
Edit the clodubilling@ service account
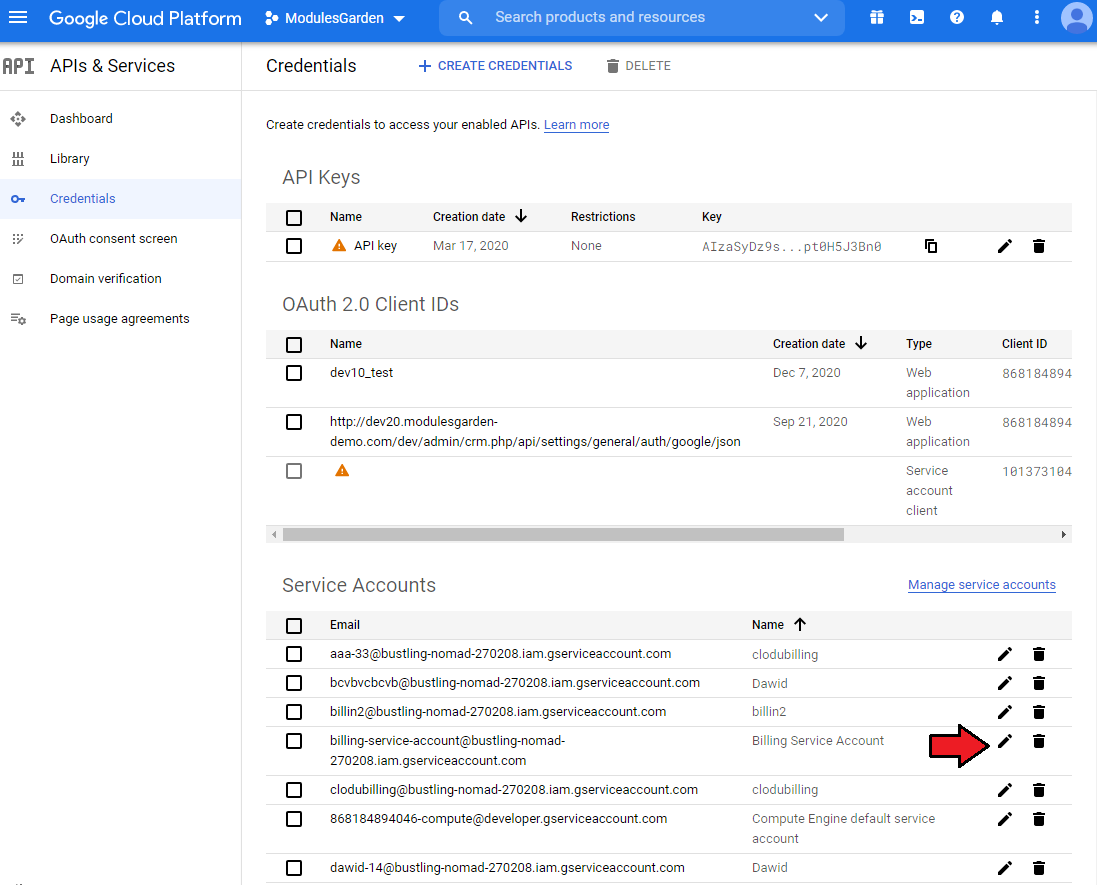pos(1005,790)
